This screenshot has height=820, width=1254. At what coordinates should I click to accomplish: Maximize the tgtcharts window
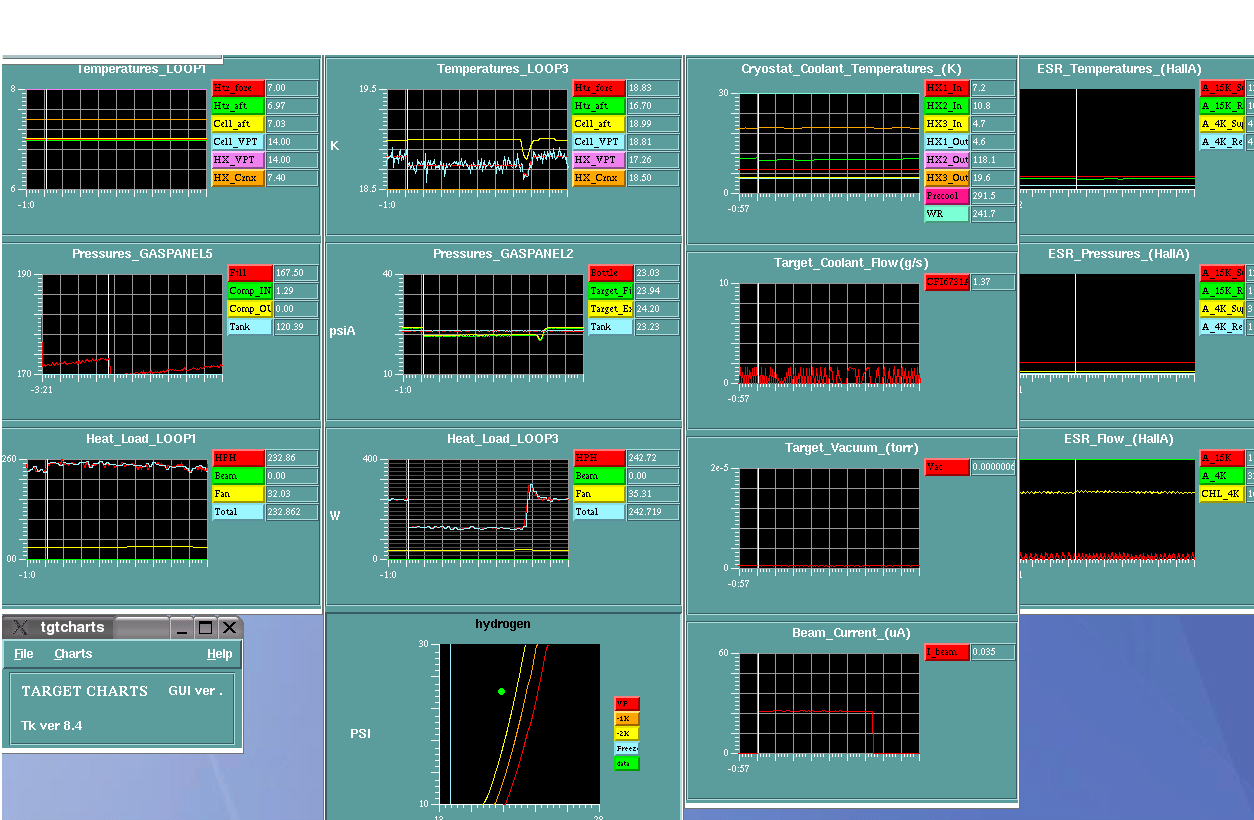coord(205,628)
